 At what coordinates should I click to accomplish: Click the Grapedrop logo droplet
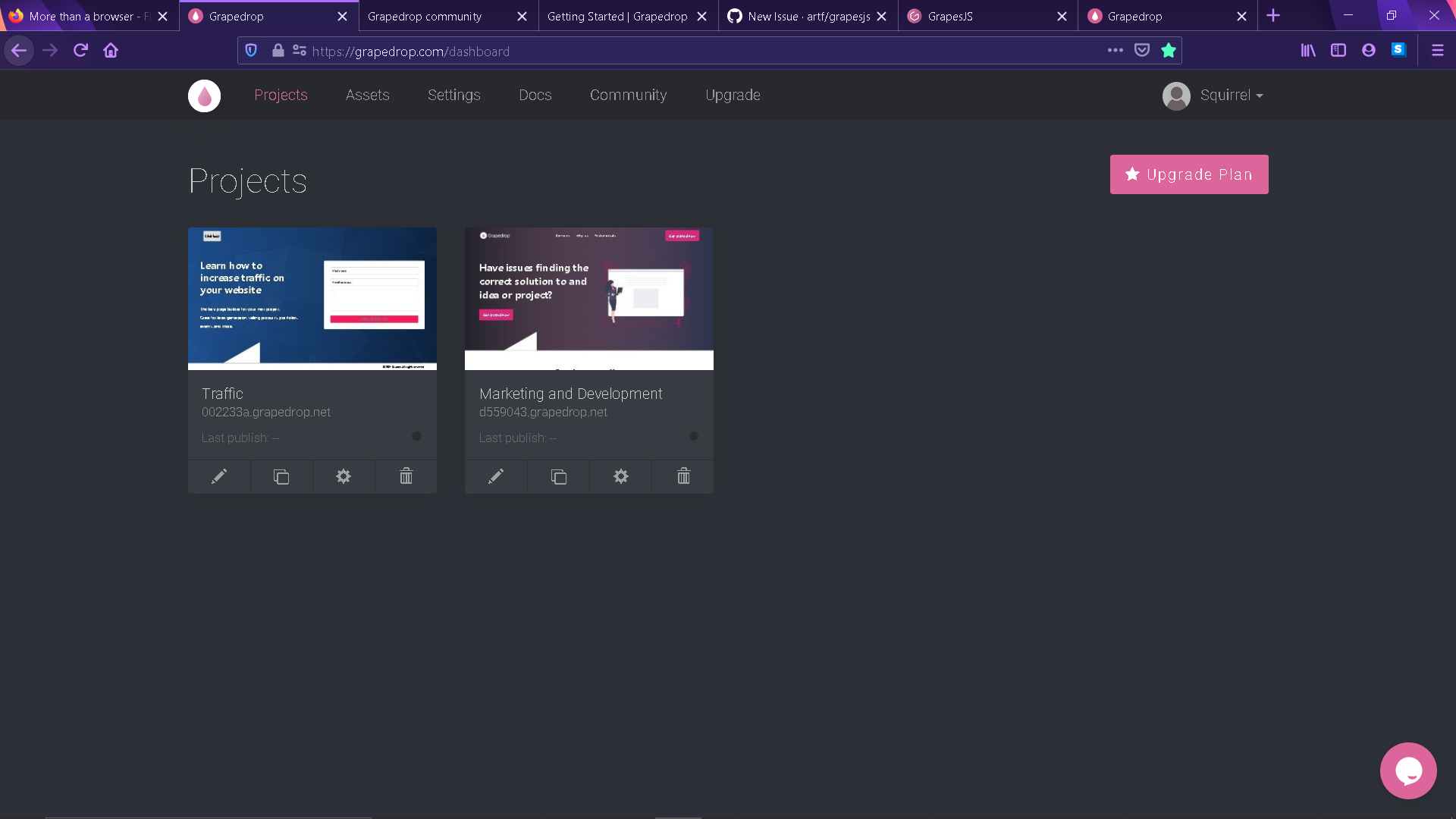tap(204, 95)
